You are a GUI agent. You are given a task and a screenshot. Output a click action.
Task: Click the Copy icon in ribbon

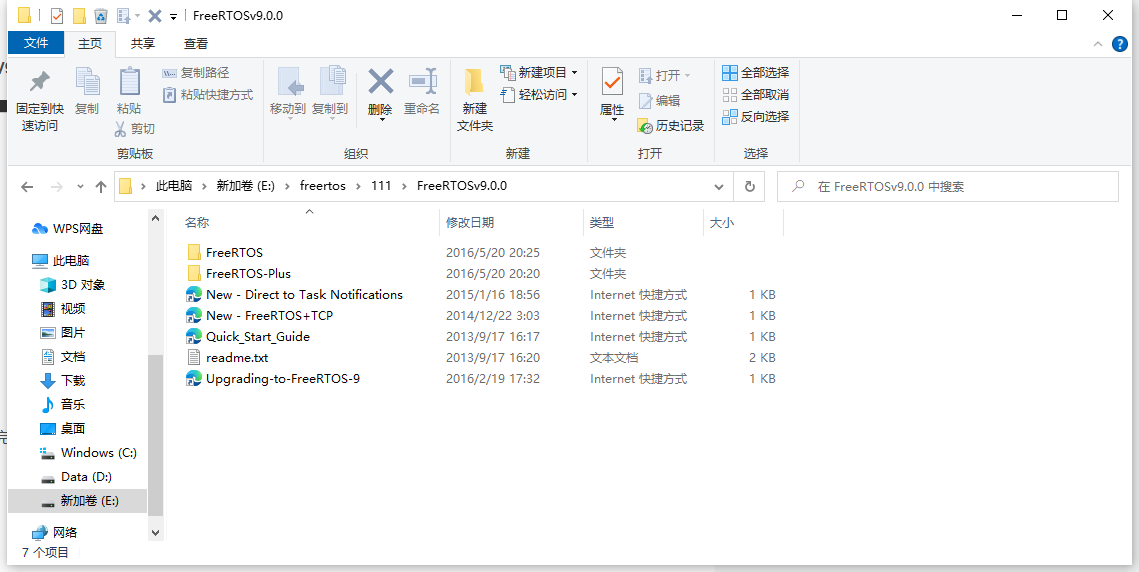pos(87,84)
